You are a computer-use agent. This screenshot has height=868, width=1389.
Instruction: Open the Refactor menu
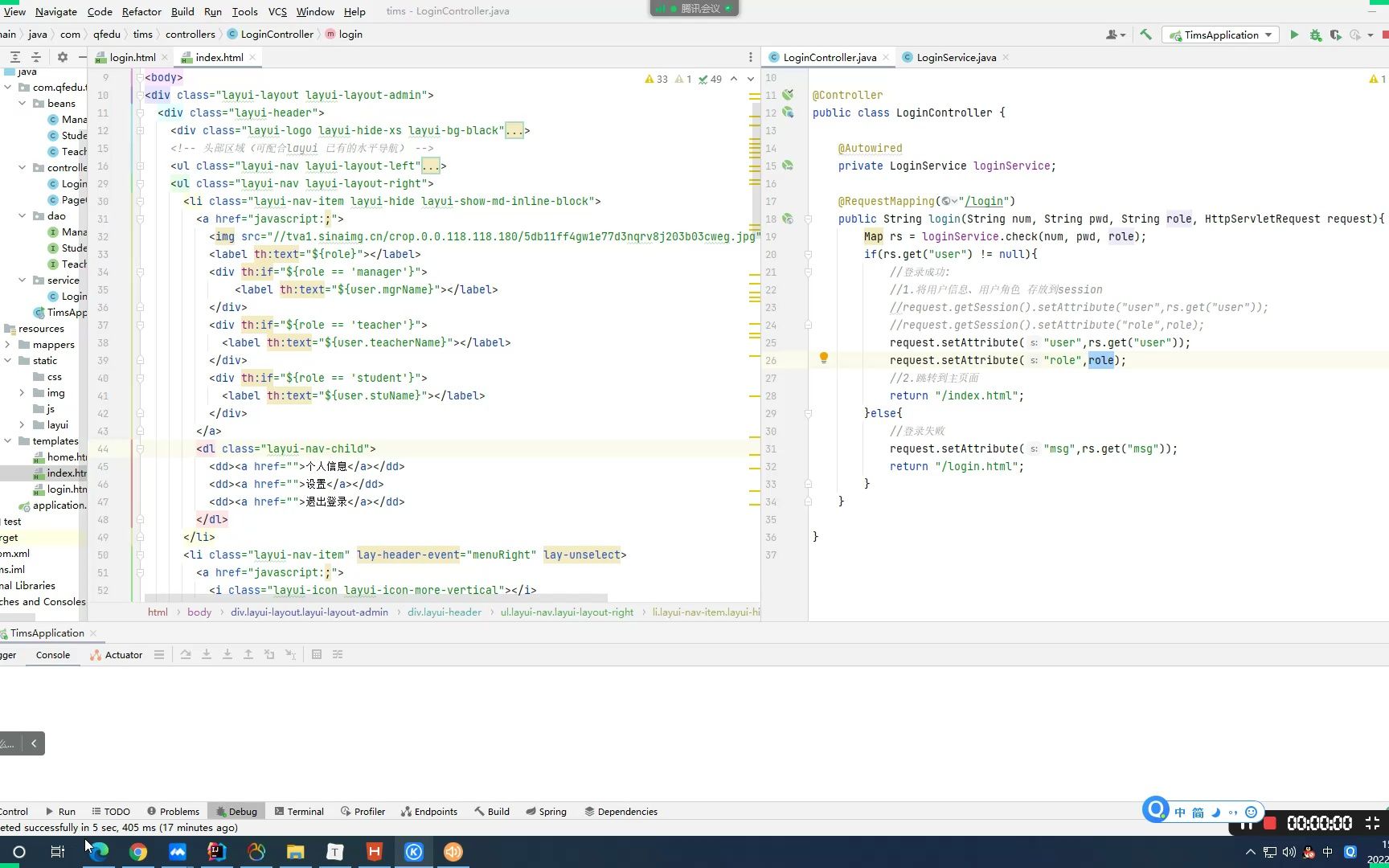coord(141,11)
